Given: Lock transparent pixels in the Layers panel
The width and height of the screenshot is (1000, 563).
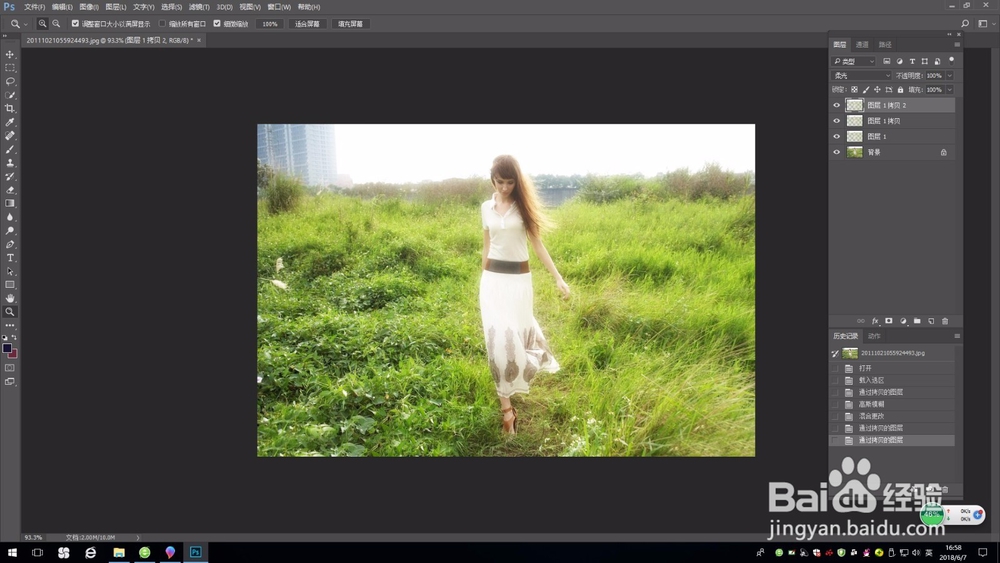Looking at the screenshot, I should (855, 90).
